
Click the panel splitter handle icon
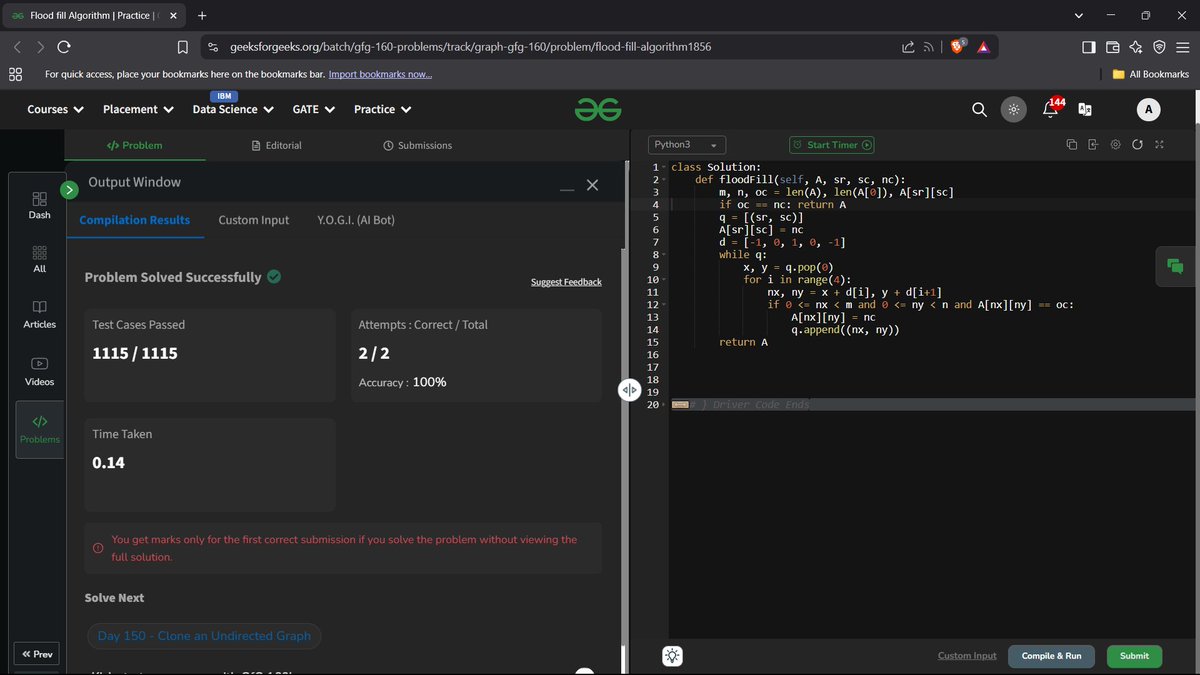coord(629,391)
